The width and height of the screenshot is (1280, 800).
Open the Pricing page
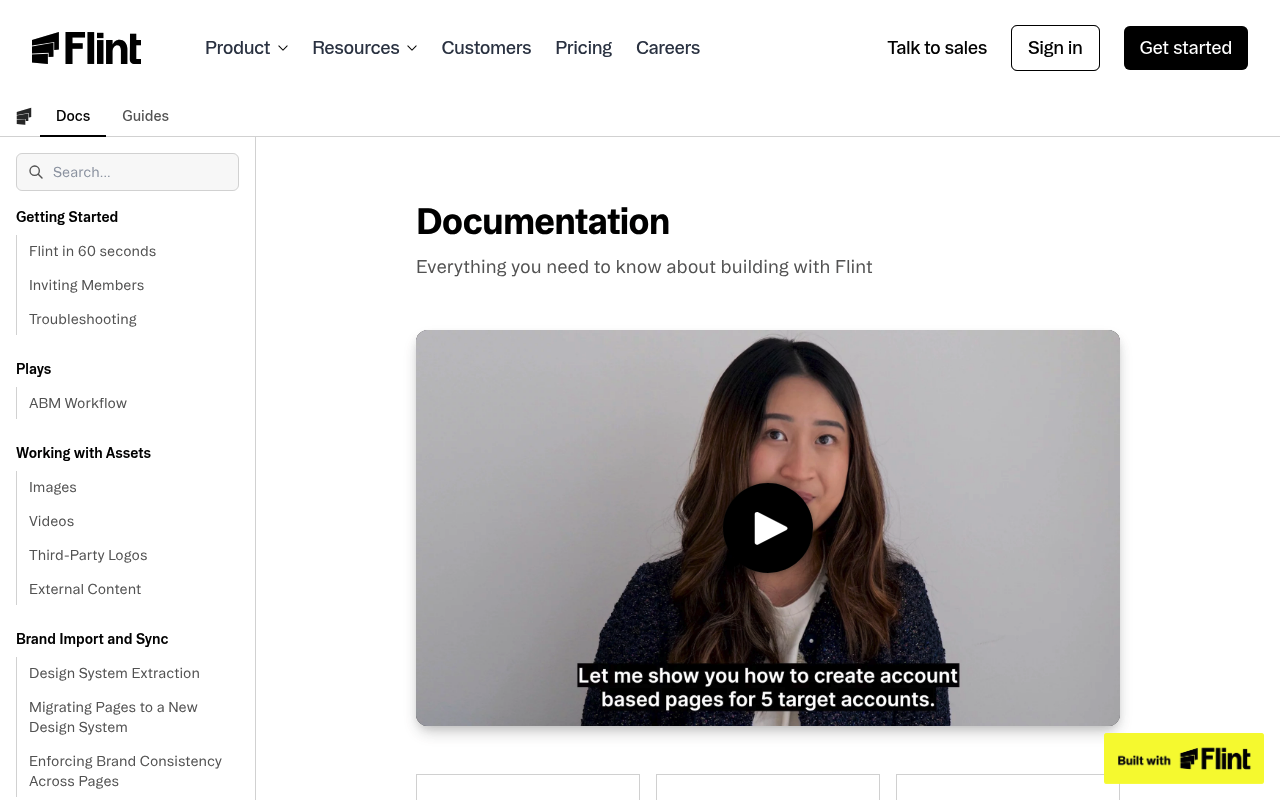[x=583, y=48]
